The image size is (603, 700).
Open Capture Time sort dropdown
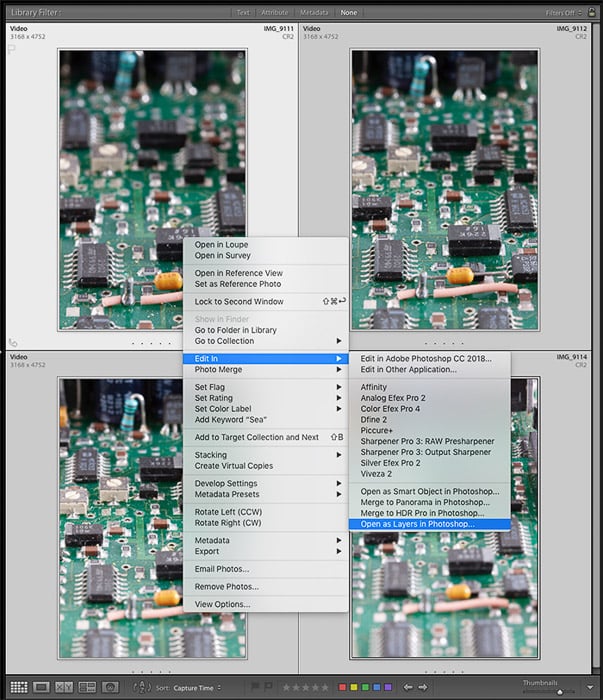click(196, 688)
